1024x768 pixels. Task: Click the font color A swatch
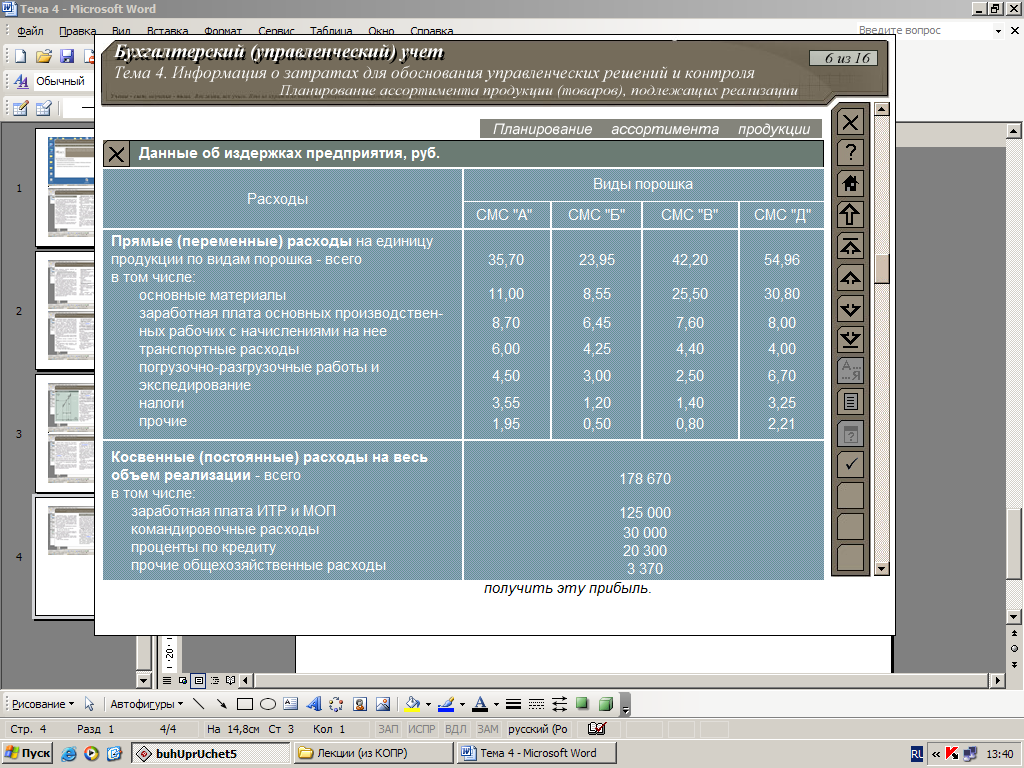pos(480,704)
